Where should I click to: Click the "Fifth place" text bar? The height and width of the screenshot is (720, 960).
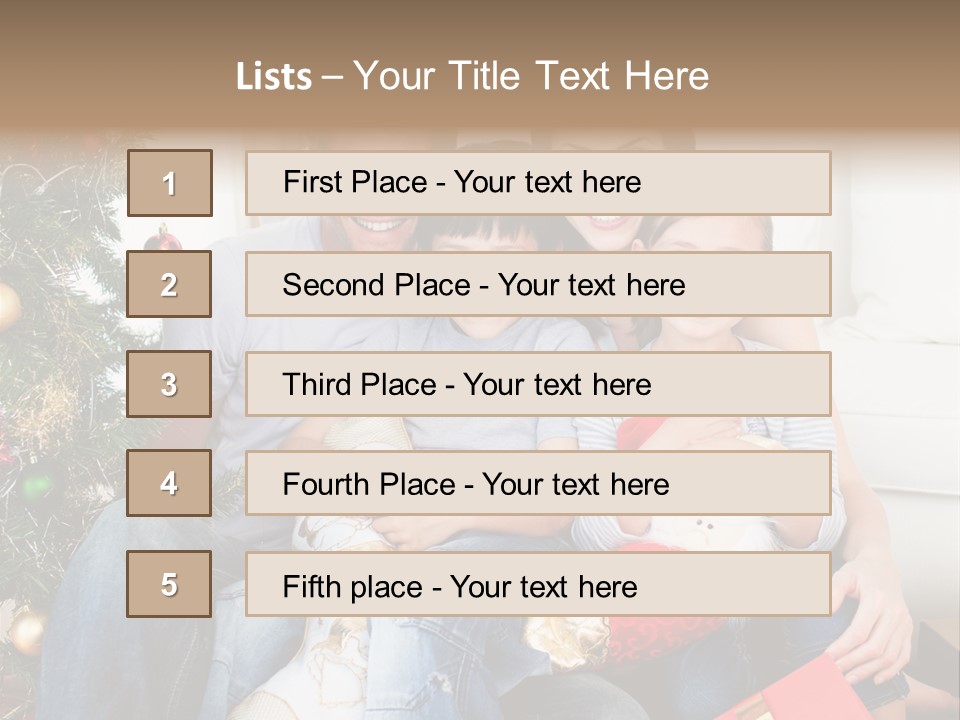click(x=538, y=584)
